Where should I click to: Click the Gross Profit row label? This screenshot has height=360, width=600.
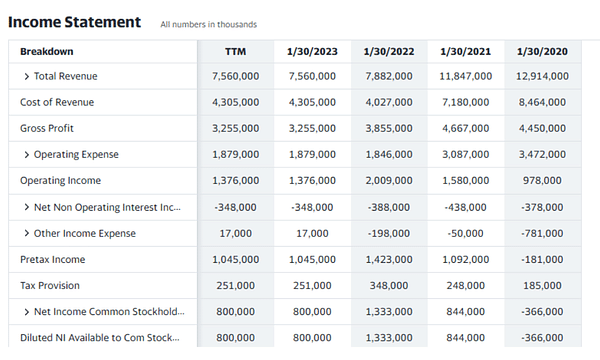point(47,128)
